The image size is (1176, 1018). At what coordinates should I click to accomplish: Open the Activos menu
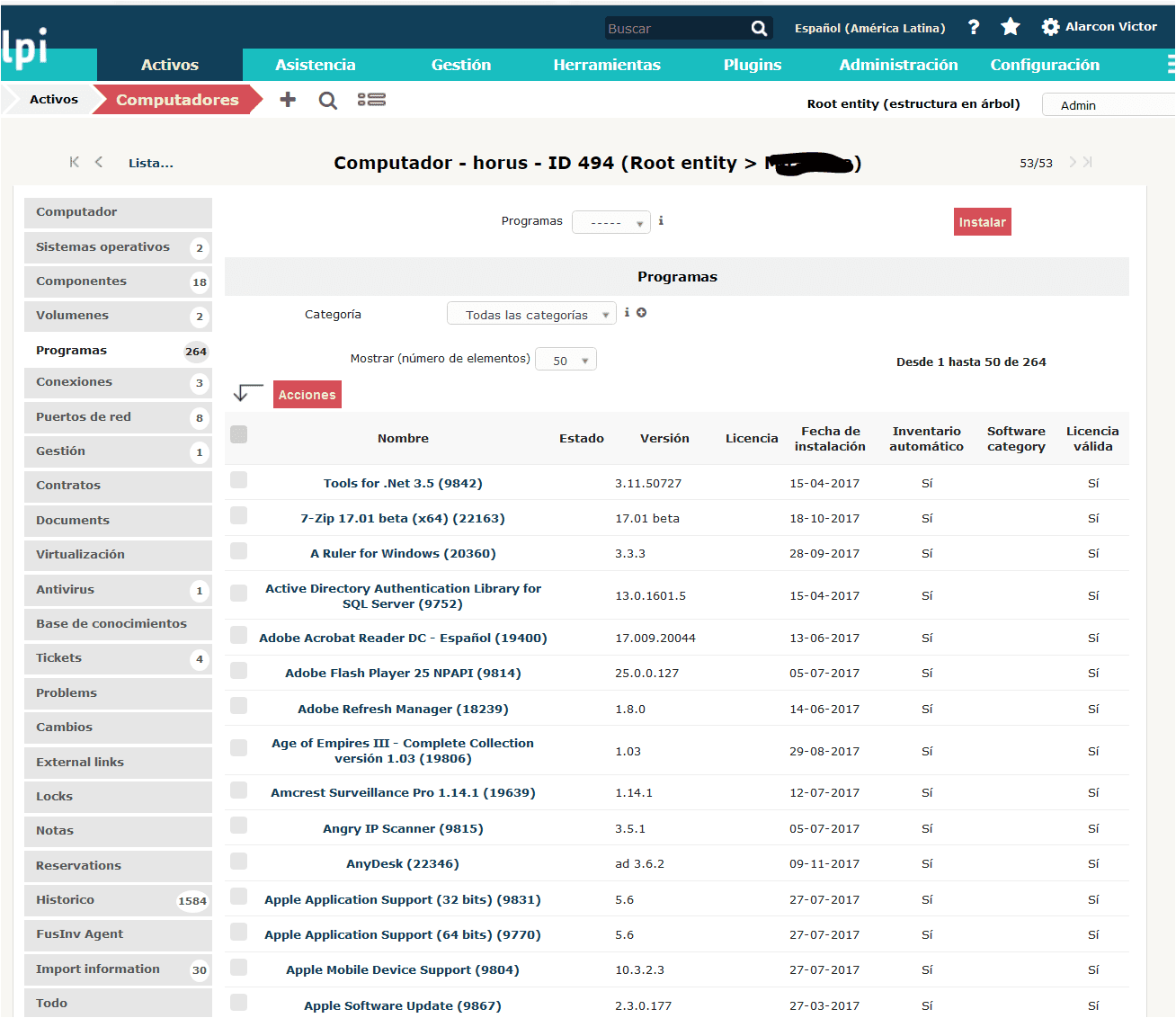pos(170,65)
